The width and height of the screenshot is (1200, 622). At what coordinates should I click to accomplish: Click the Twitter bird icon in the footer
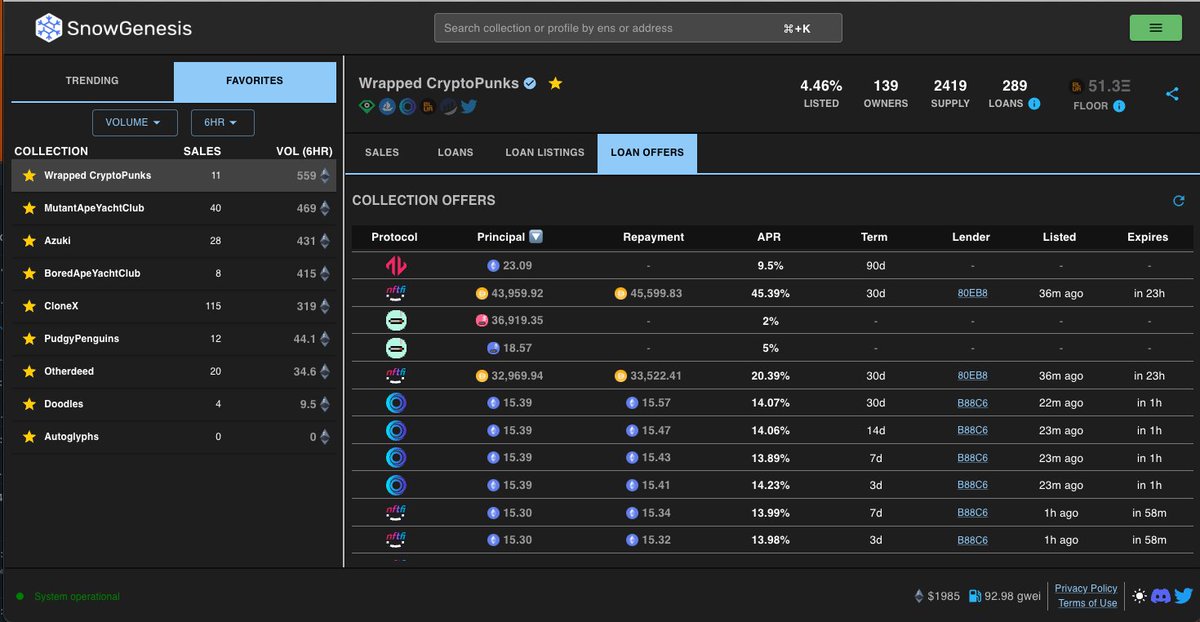pyautogui.click(x=1183, y=596)
